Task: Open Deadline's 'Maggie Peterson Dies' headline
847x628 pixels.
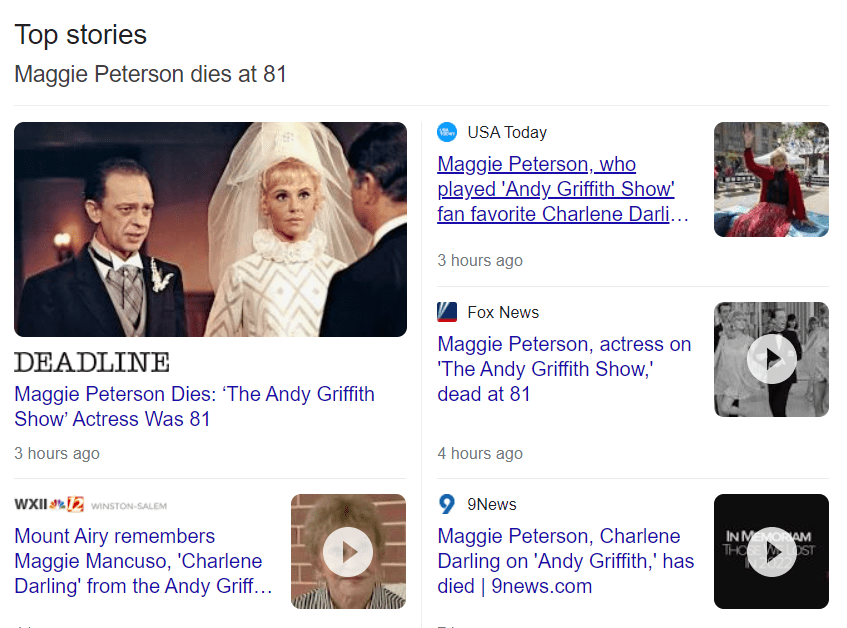Action: point(194,406)
